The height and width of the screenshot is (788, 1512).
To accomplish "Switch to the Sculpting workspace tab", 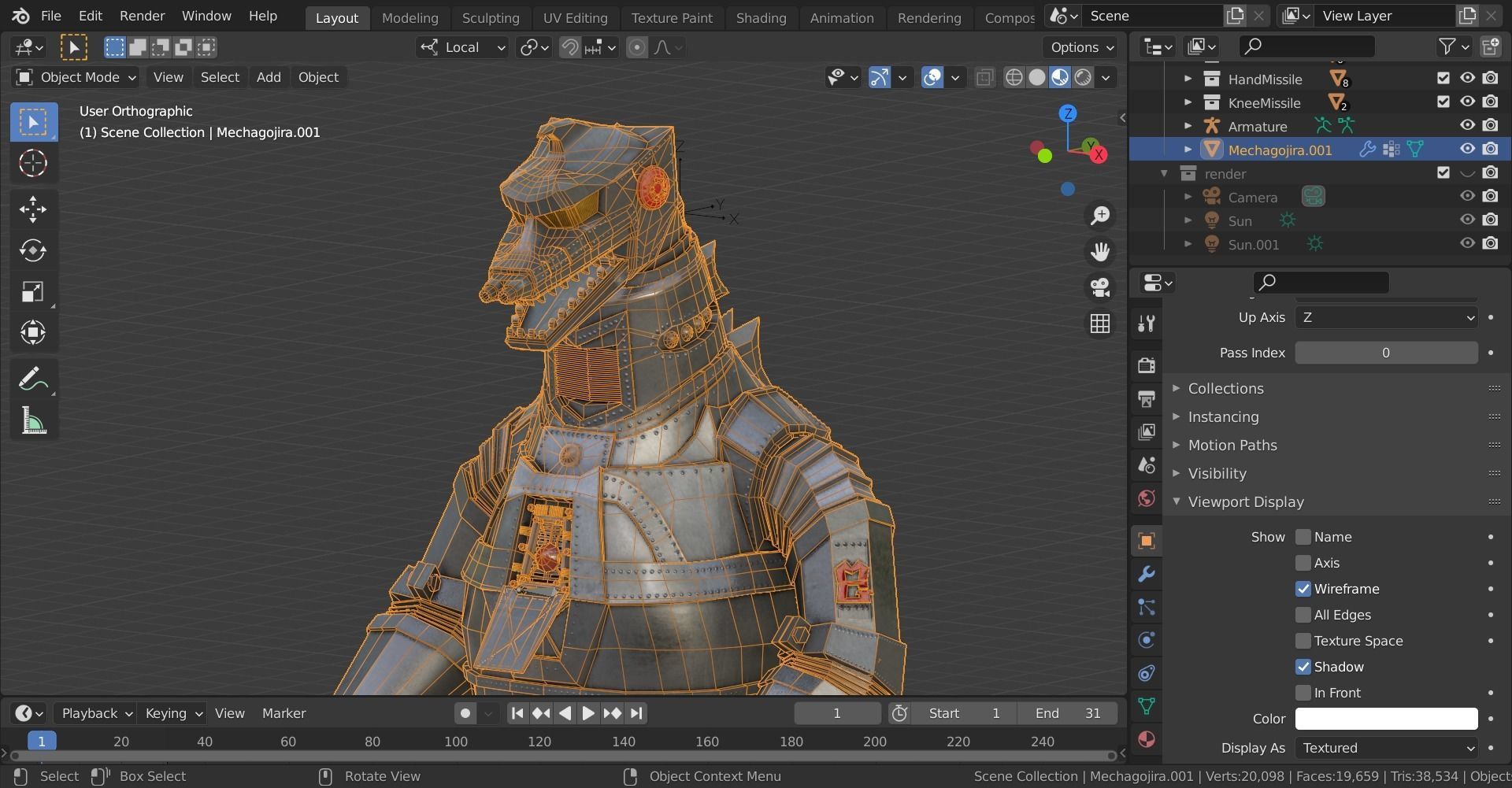I will [x=491, y=17].
